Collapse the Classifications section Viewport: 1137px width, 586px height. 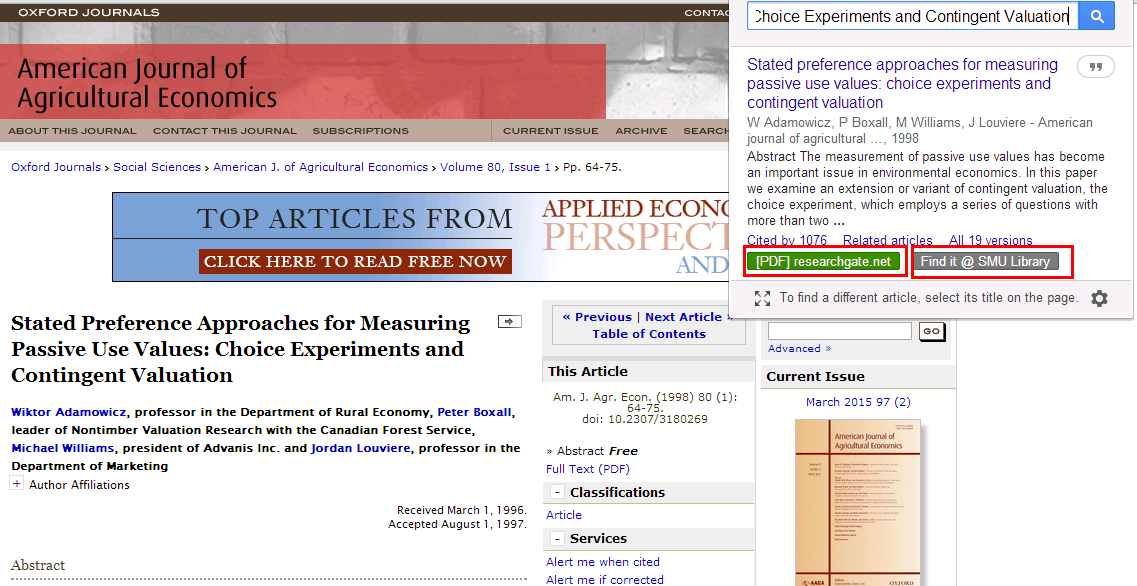pyautogui.click(x=557, y=492)
